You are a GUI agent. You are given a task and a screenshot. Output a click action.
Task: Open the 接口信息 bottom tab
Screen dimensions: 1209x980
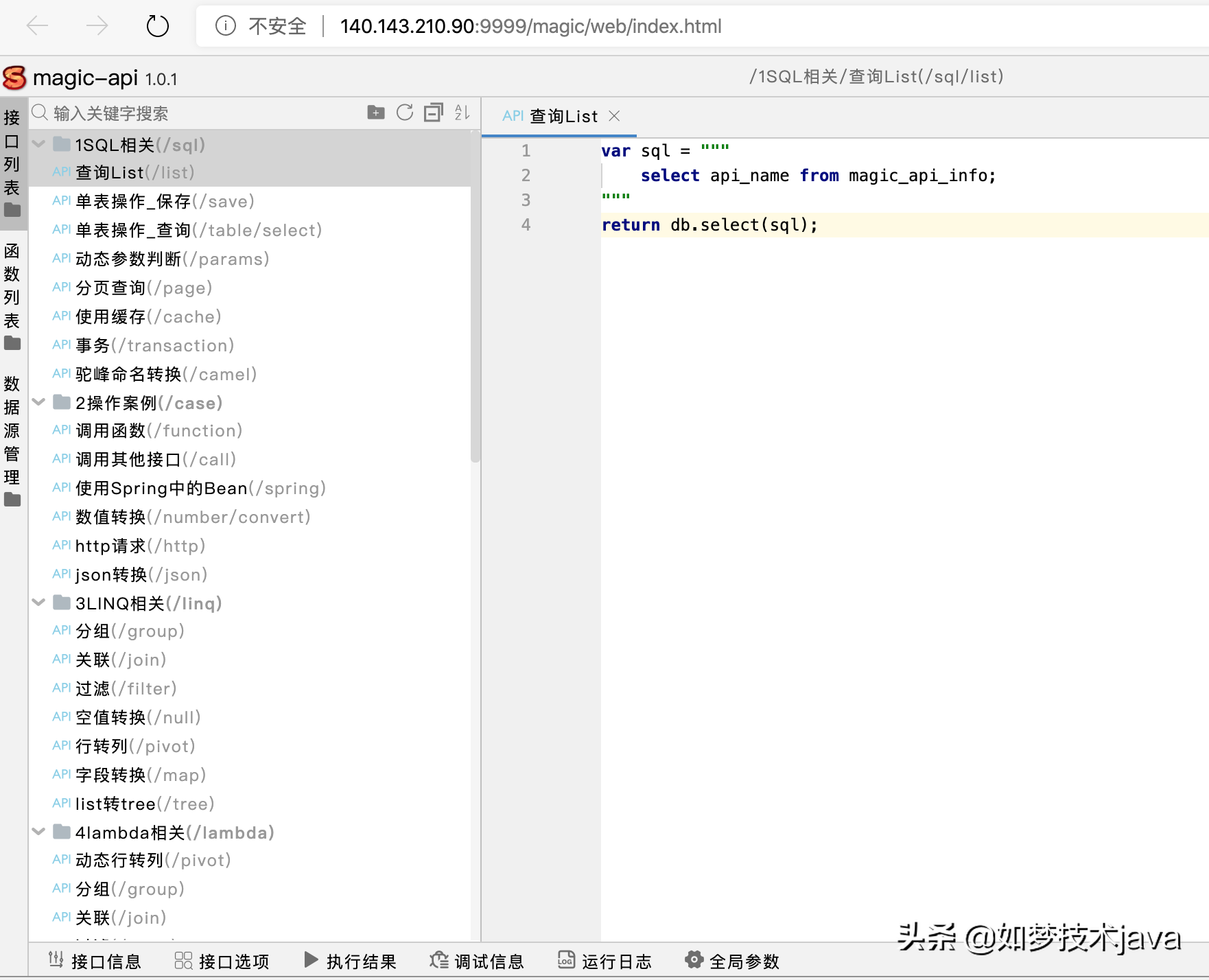tap(95, 961)
